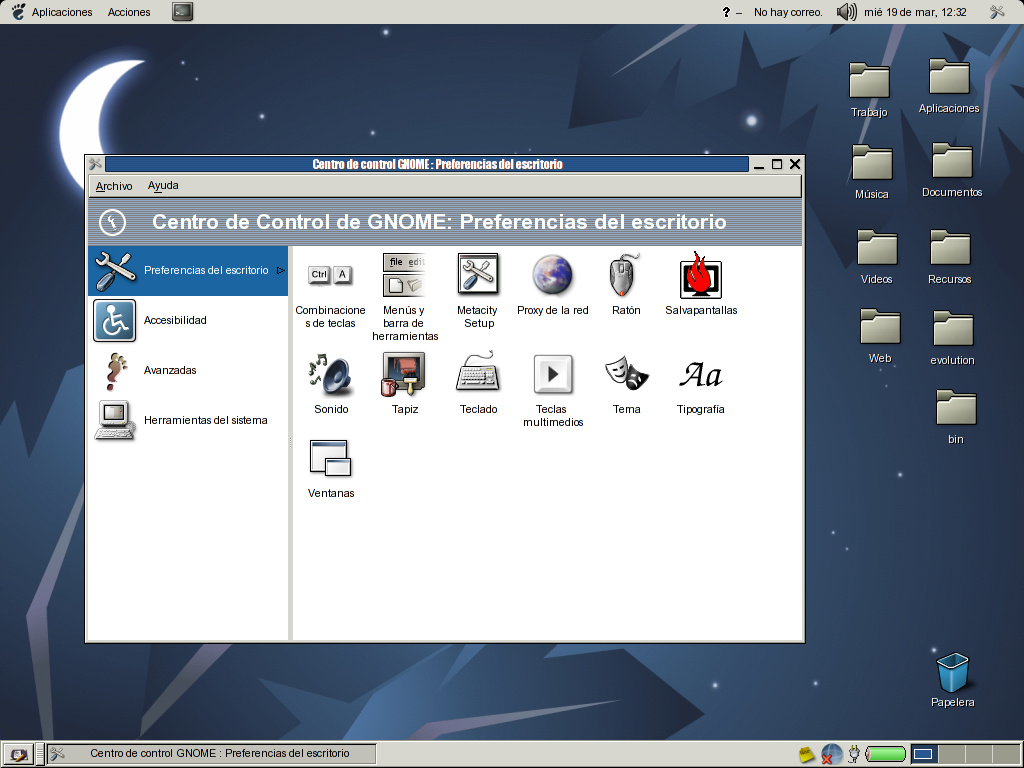Open the Ratón mouse preferences
The image size is (1024, 768).
tap(625, 275)
